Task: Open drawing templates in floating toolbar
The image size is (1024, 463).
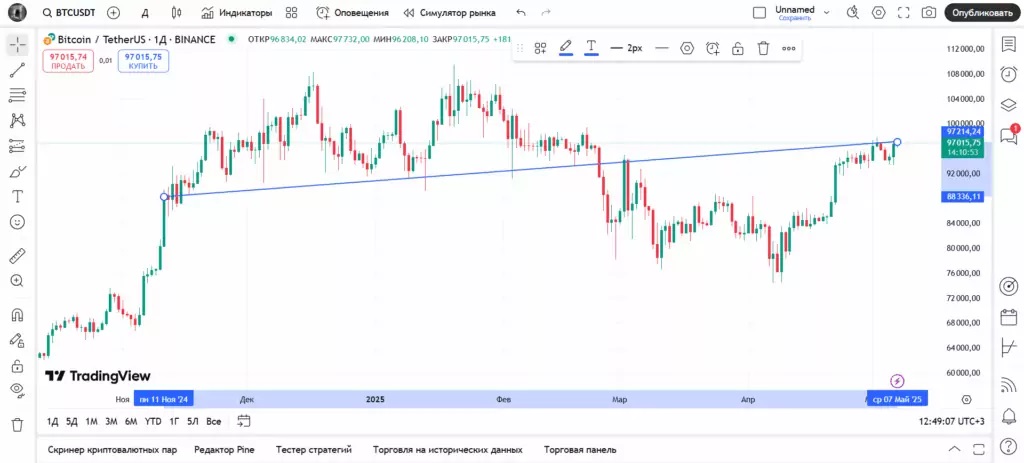Action: point(540,48)
